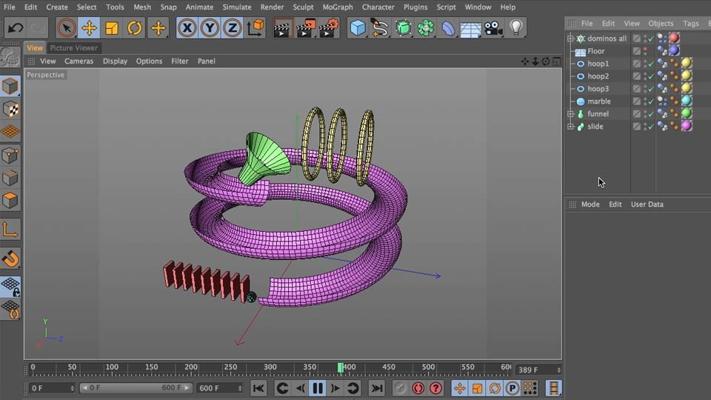Open the MoGraph menu
Screen dimensions: 711x400
coord(337,7)
